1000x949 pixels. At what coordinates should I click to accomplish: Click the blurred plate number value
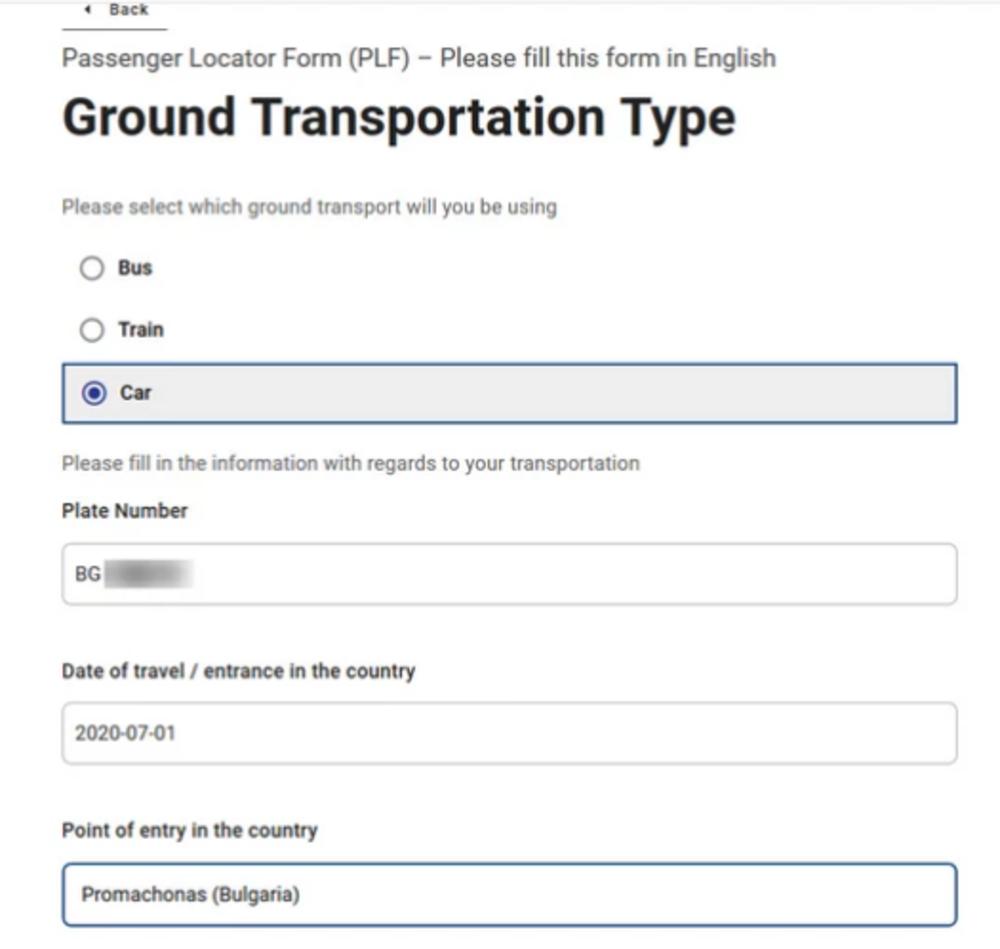pyautogui.click(x=148, y=575)
